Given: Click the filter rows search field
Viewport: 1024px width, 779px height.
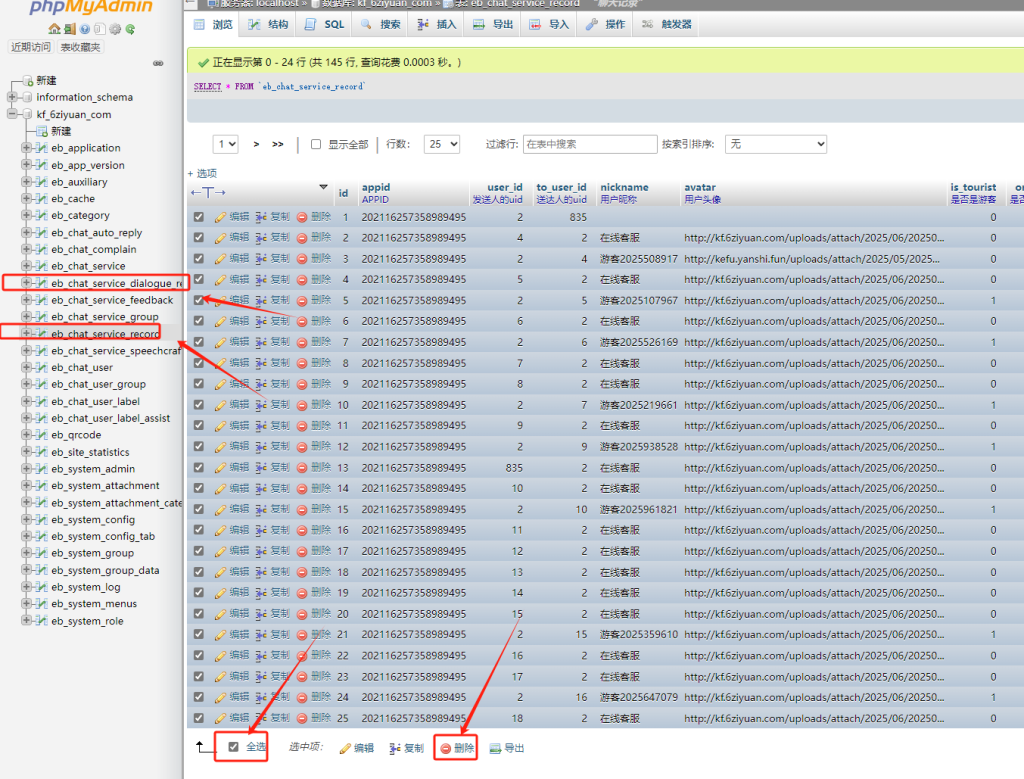Looking at the screenshot, I should [590, 144].
